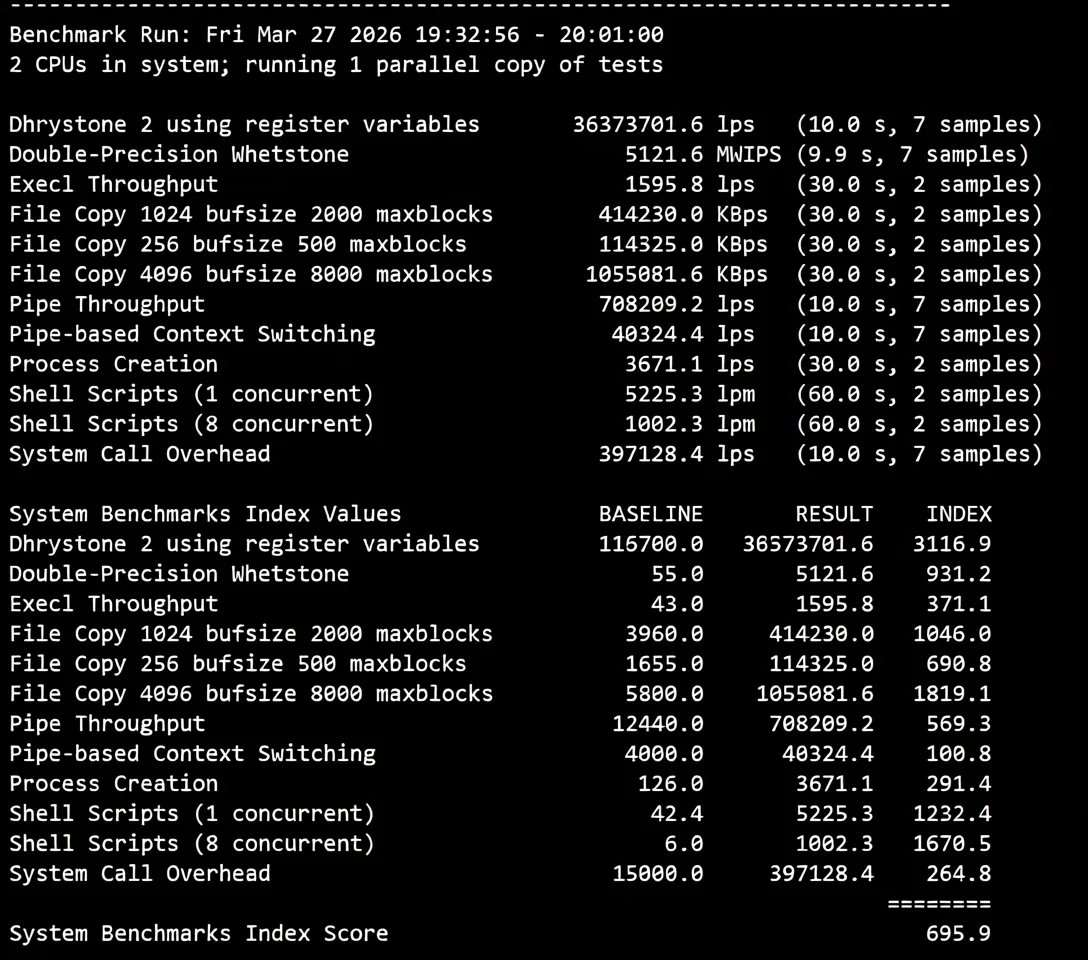Click the BASELINE column header

coord(651,515)
